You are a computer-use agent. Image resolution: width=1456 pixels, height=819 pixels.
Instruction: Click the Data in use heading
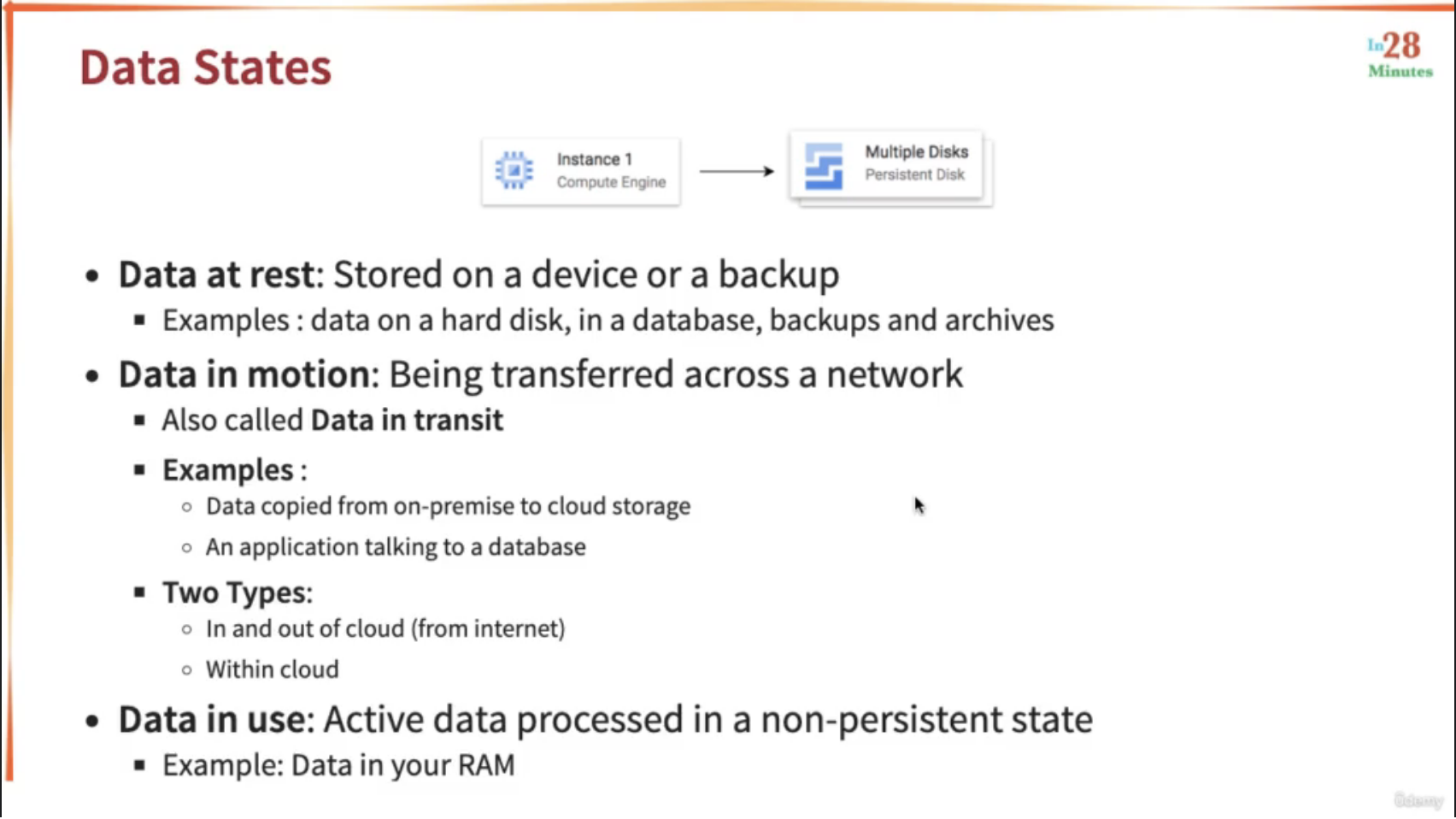[x=212, y=720]
